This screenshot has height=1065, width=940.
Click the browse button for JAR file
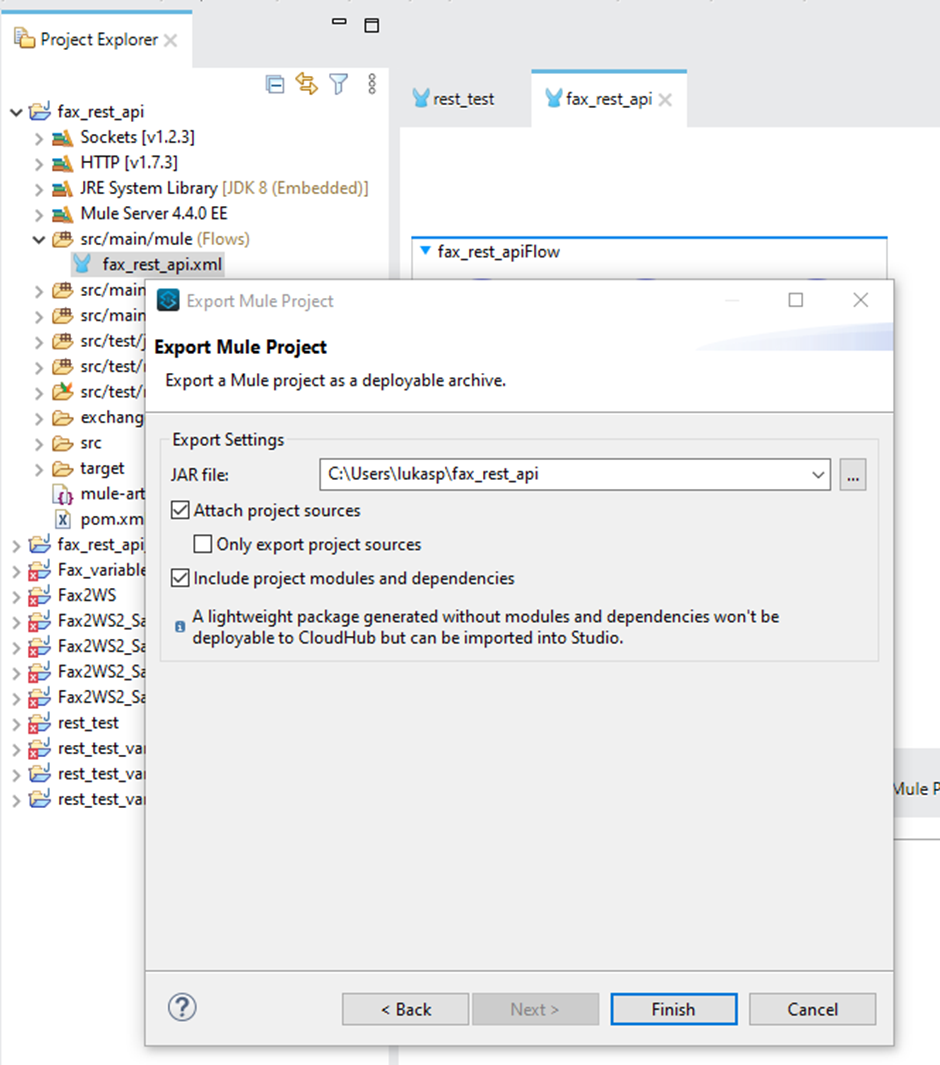pos(853,476)
